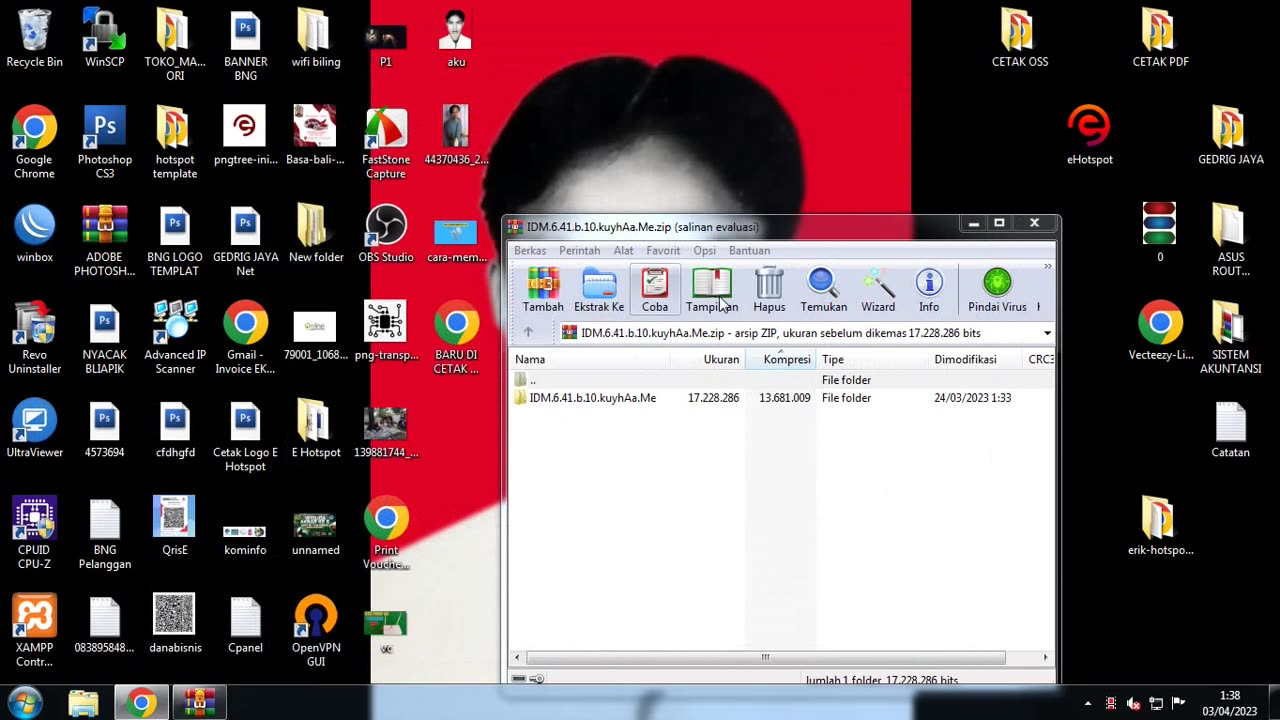Select the SISTEM AKUNTANSI folder icon
This screenshot has height=720, width=1280.
point(1230,339)
